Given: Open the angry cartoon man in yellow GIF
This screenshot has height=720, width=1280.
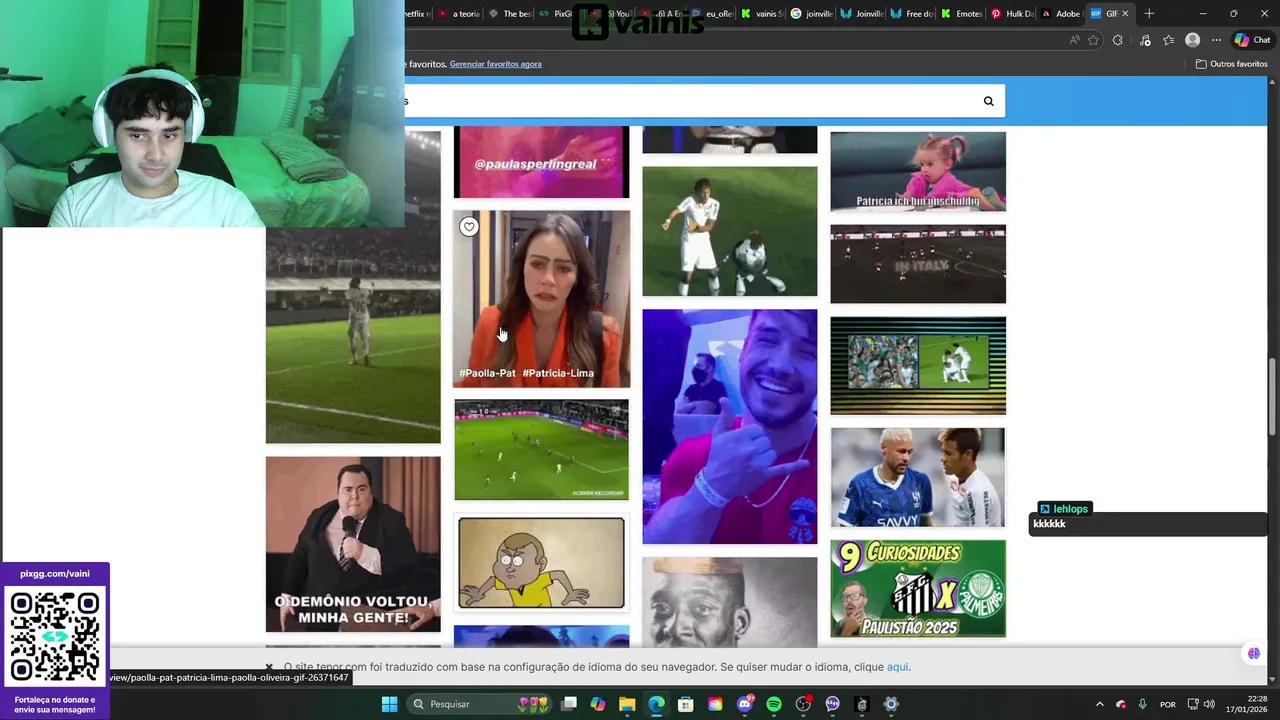Looking at the screenshot, I should tap(541, 563).
